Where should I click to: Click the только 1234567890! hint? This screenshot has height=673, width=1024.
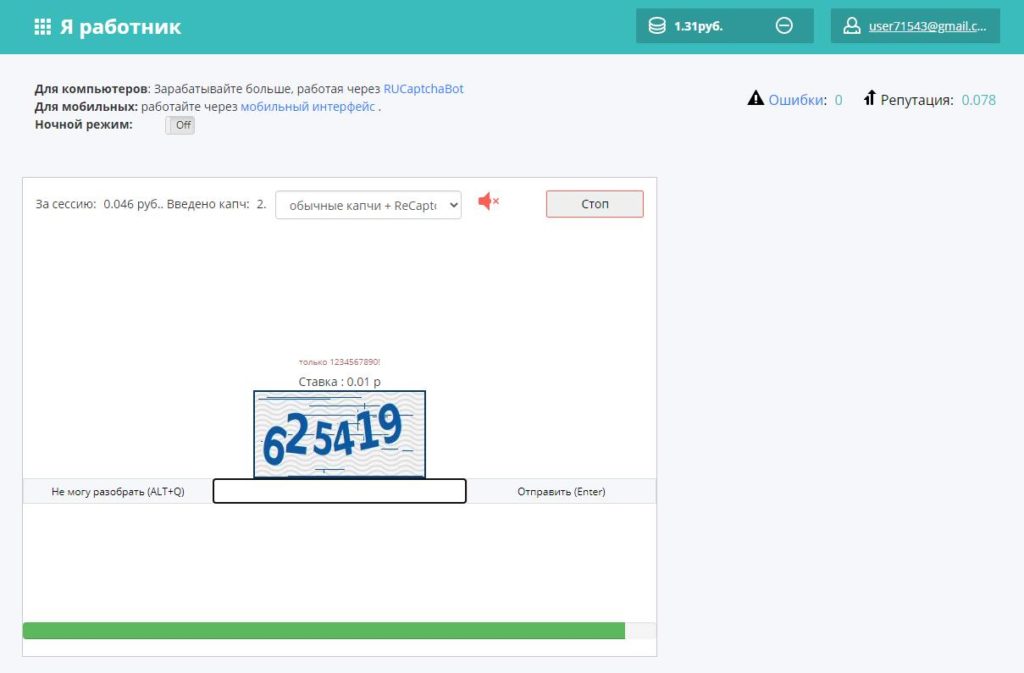click(x=340, y=362)
